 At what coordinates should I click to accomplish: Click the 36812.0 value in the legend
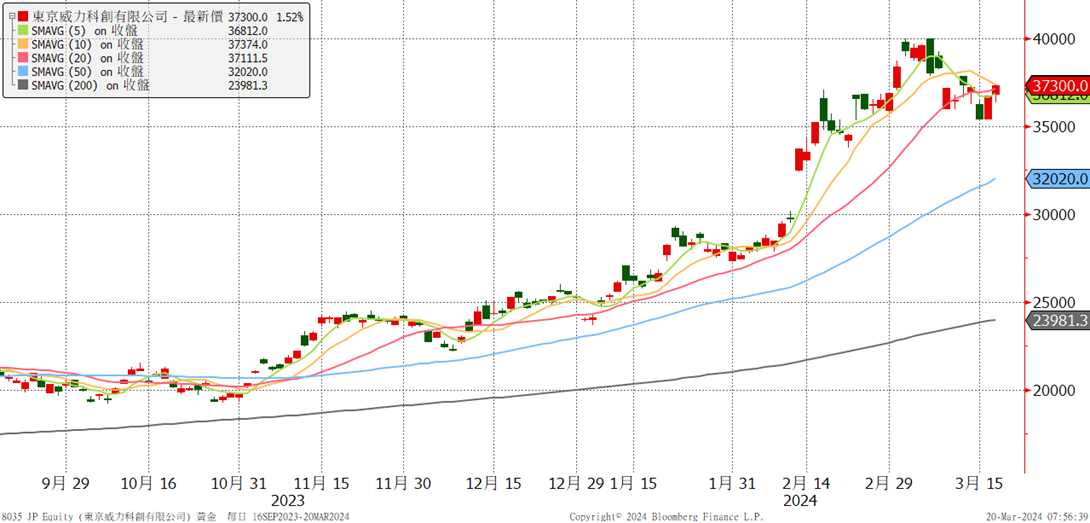248,31
